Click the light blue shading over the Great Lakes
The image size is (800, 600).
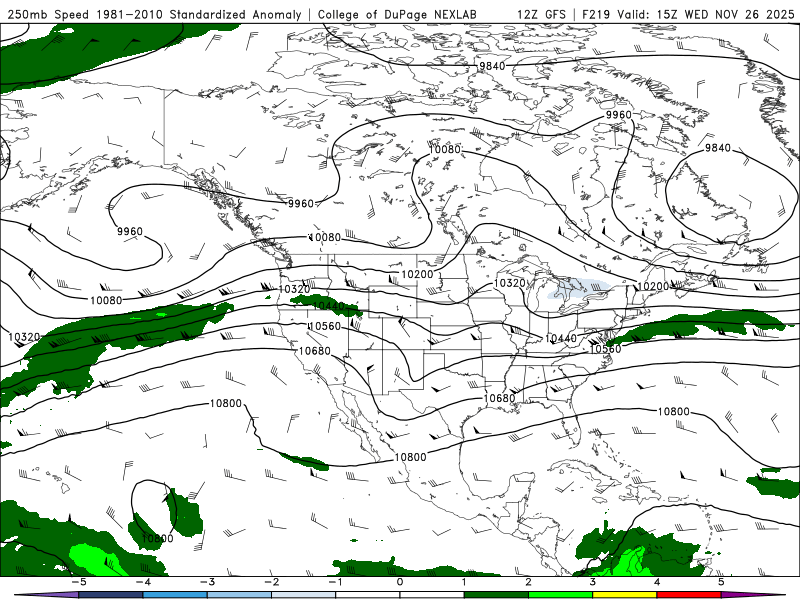pyautogui.click(x=580, y=291)
